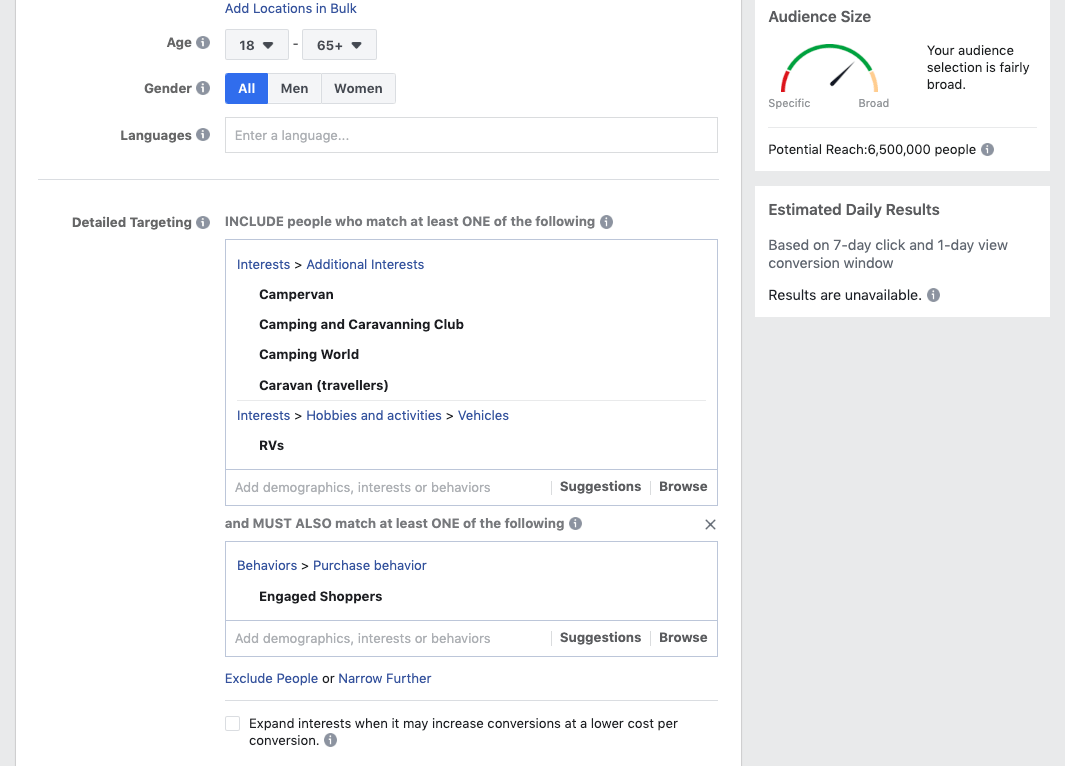Click the Languages info icon
This screenshot has width=1065, height=766.
[x=203, y=135]
